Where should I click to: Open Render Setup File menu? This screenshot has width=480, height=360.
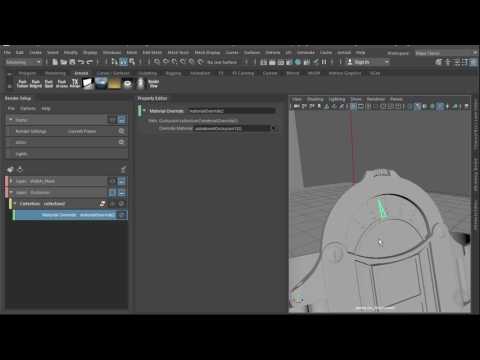11,109
